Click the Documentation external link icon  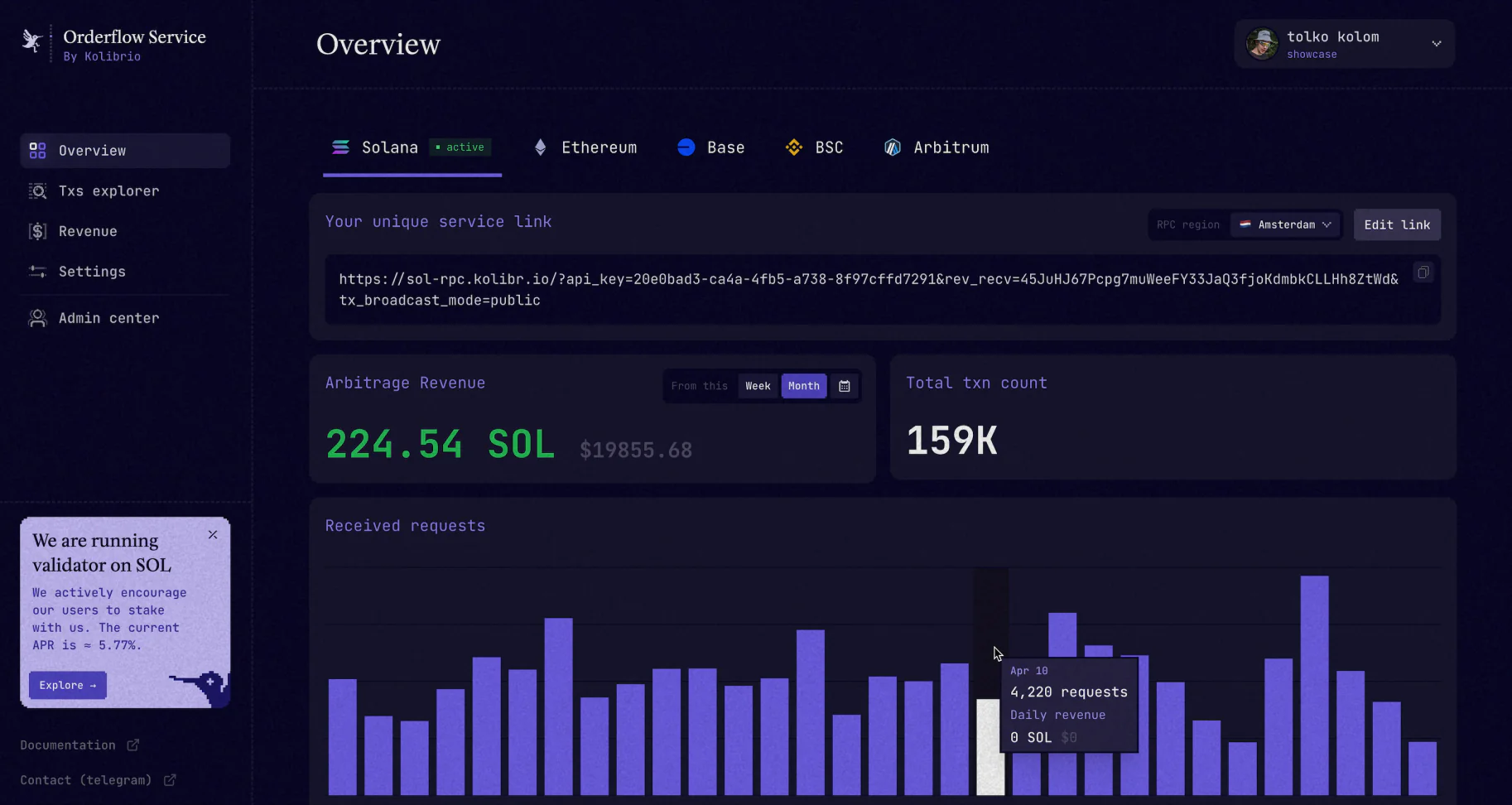point(132,745)
